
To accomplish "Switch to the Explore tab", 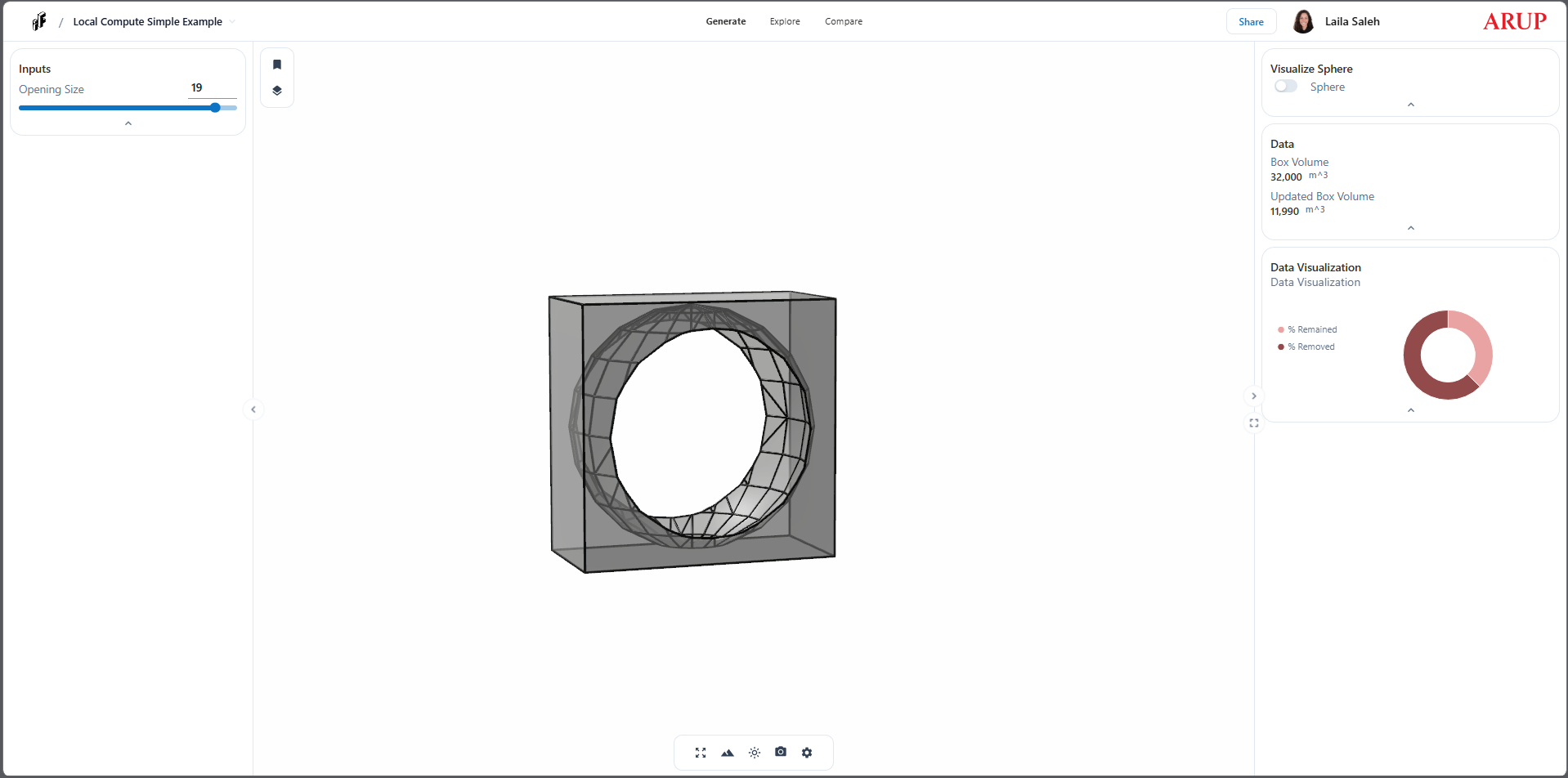I will tap(785, 21).
